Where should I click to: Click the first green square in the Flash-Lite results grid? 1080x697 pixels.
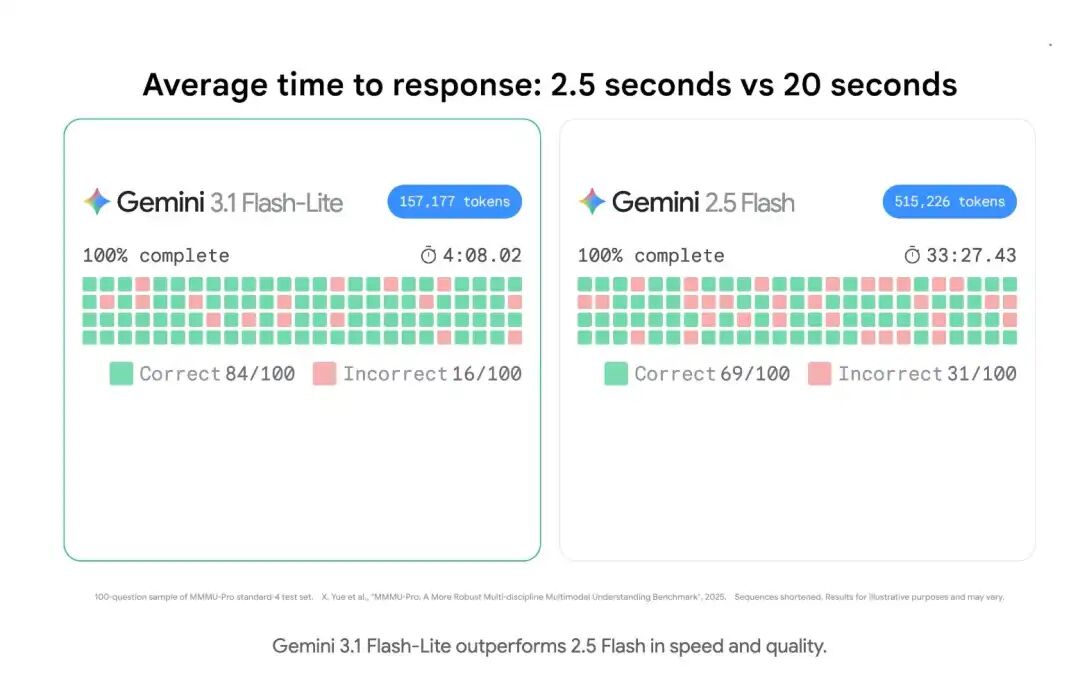tap(90, 284)
